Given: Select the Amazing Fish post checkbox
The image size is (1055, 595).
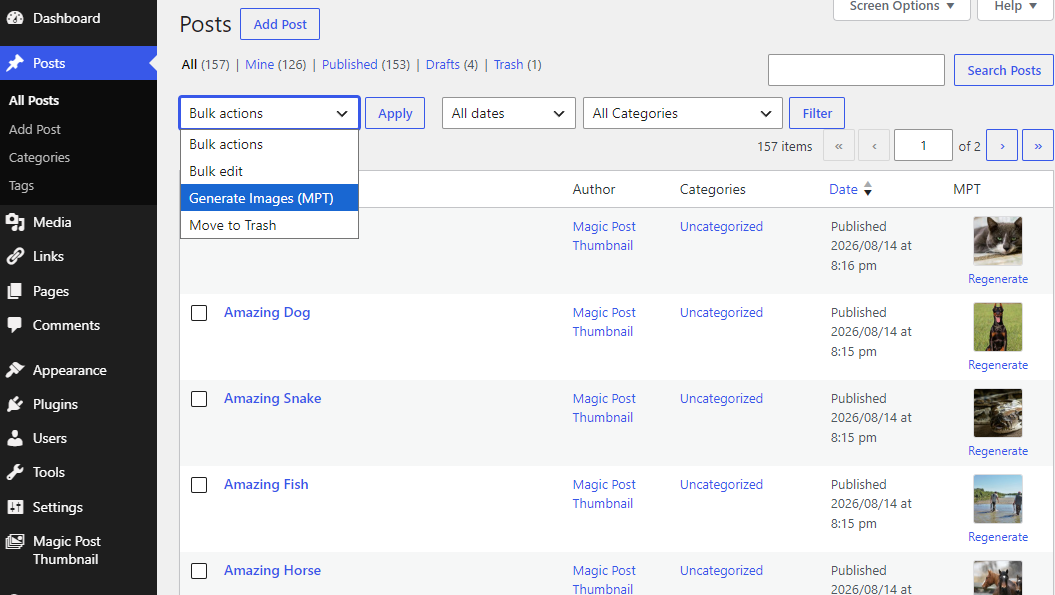Looking at the screenshot, I should 199,485.
